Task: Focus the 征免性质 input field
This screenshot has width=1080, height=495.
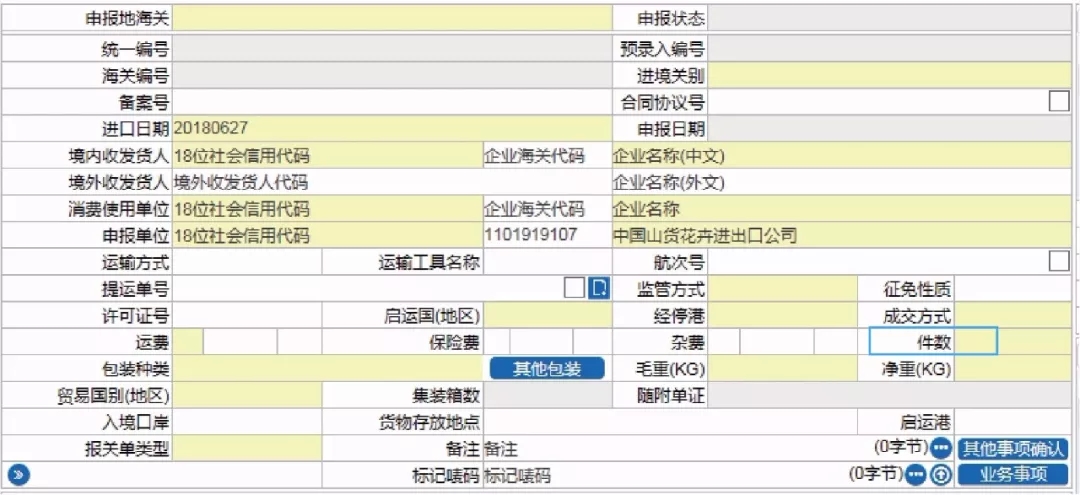Action: click(x=1013, y=288)
